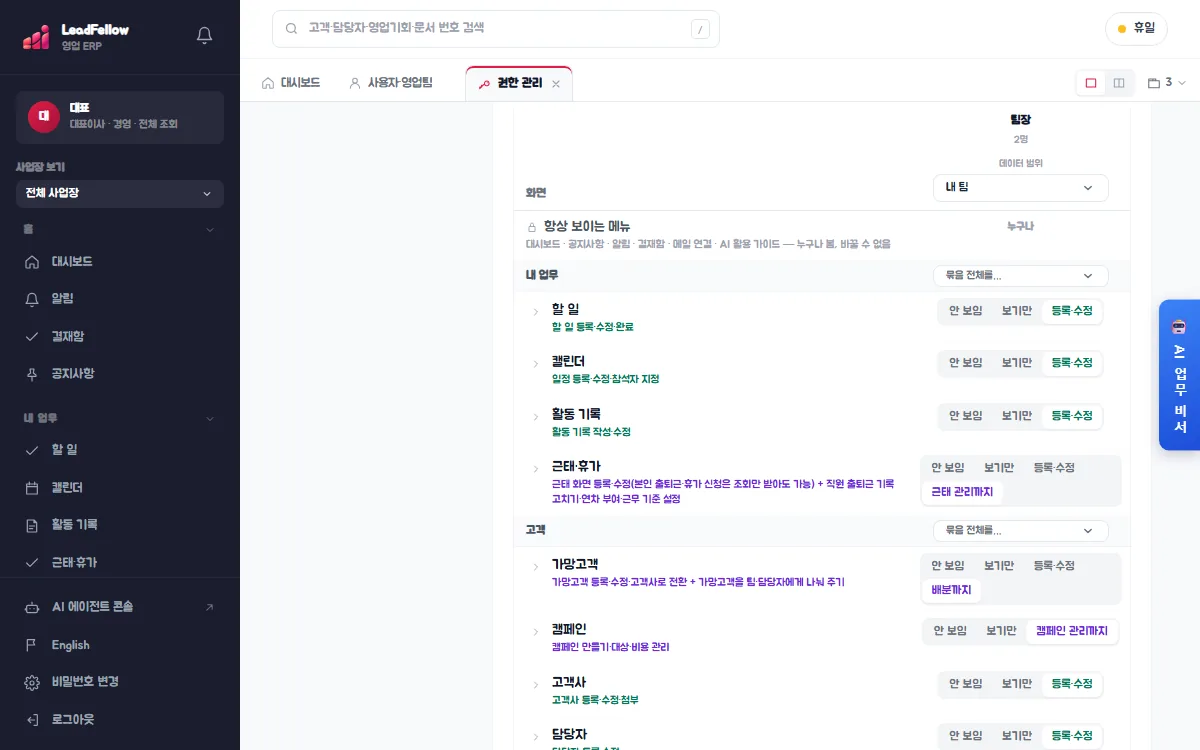
Task: Set 캘린더 permission to 등록·수정
Action: 1072,363
